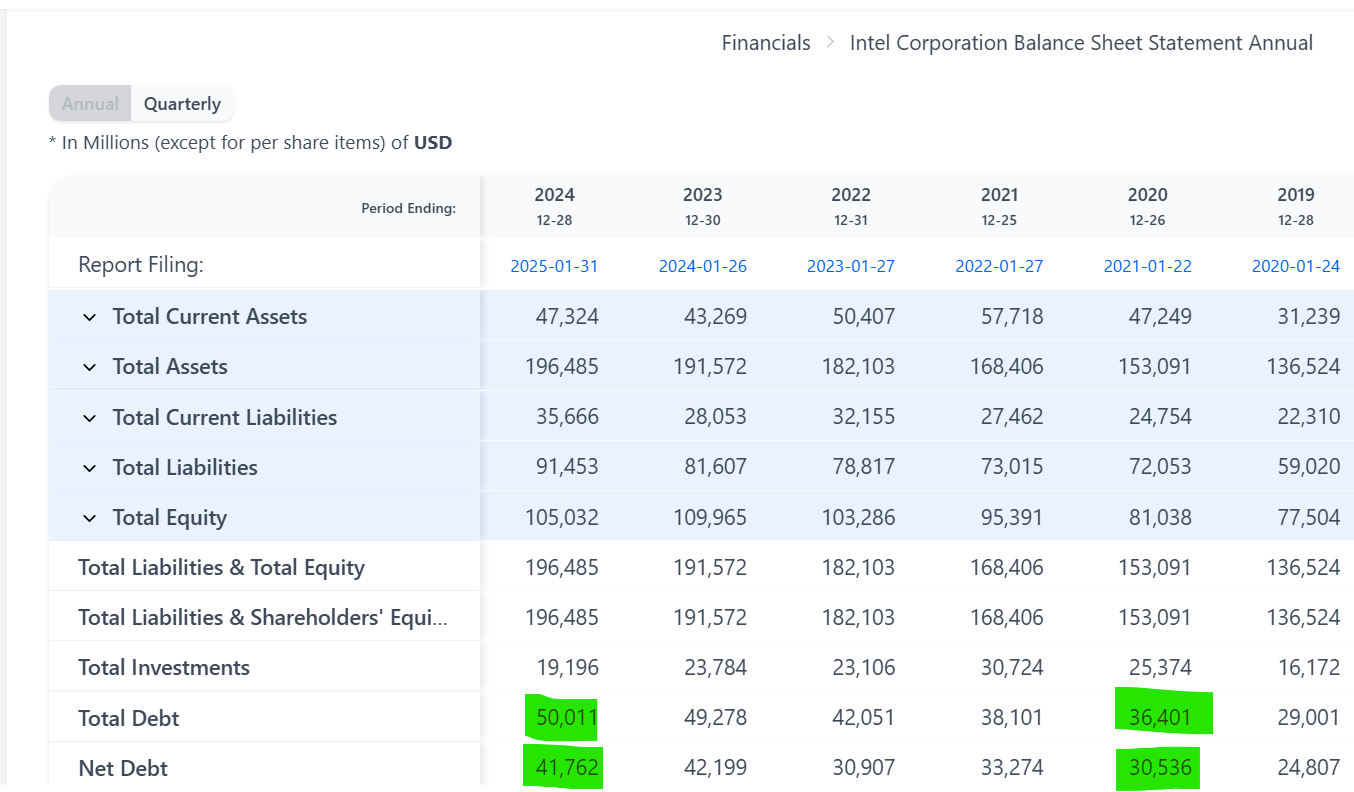Expand the Total Current Liabilities chevron
The width and height of the screenshot is (1354, 792).
pos(89,418)
